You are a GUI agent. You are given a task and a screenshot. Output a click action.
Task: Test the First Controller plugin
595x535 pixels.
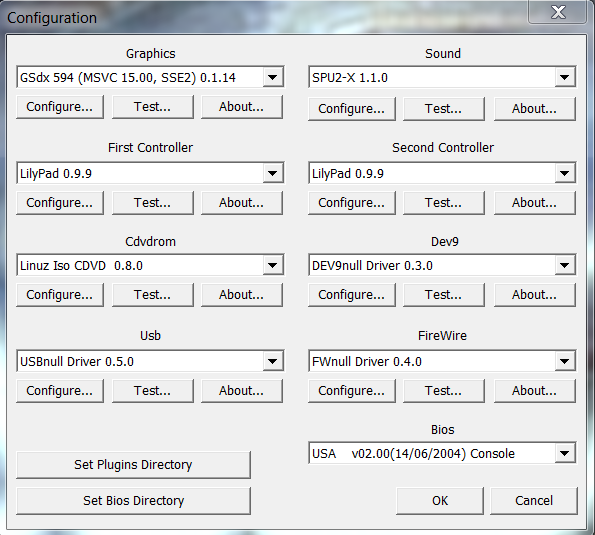pyautogui.click(x=153, y=203)
